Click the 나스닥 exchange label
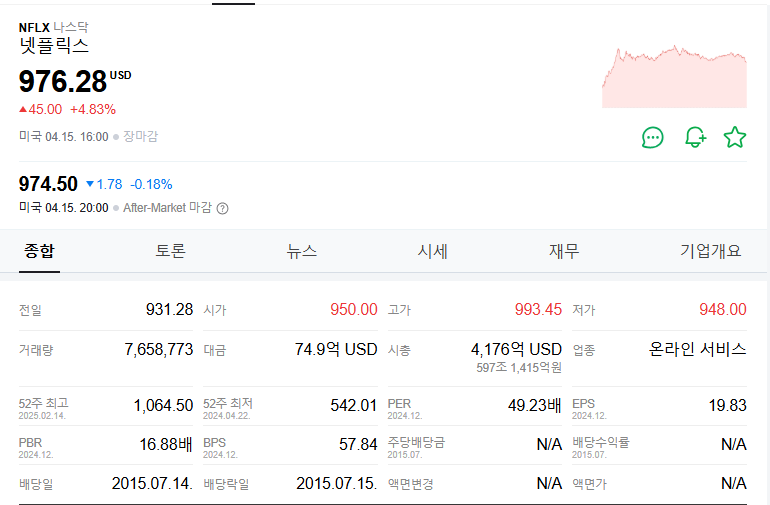This screenshot has width=770, height=505. point(71,27)
